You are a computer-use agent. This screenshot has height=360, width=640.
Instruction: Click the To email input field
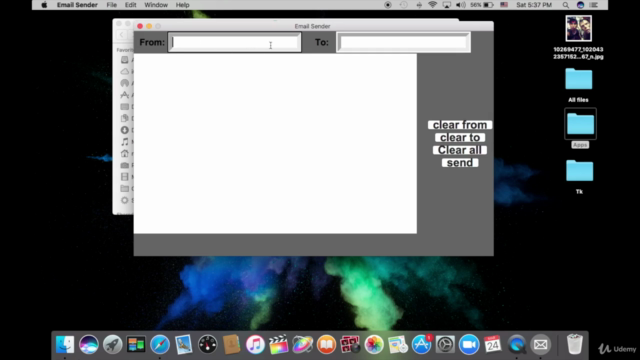coord(403,42)
